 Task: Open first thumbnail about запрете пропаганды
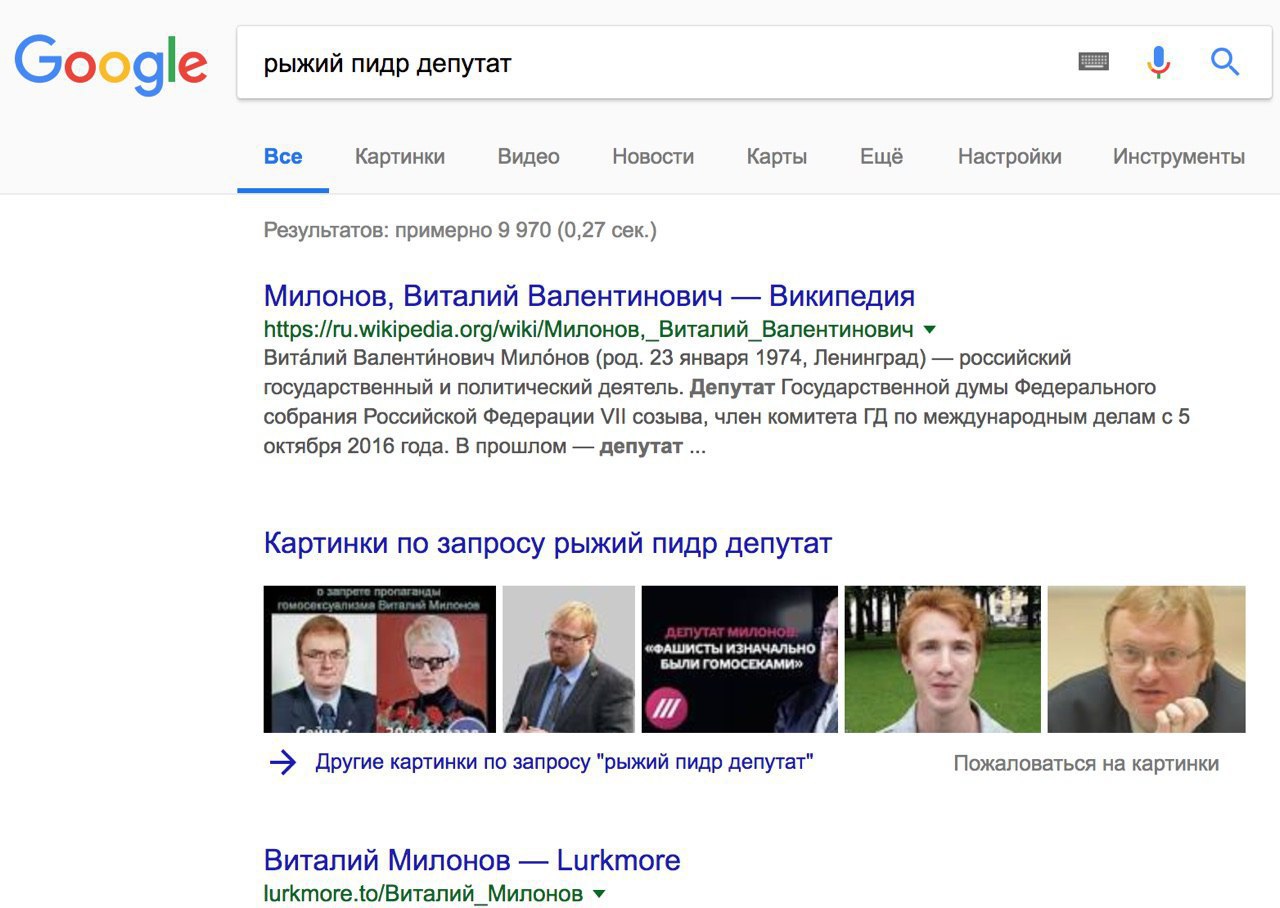(x=380, y=659)
